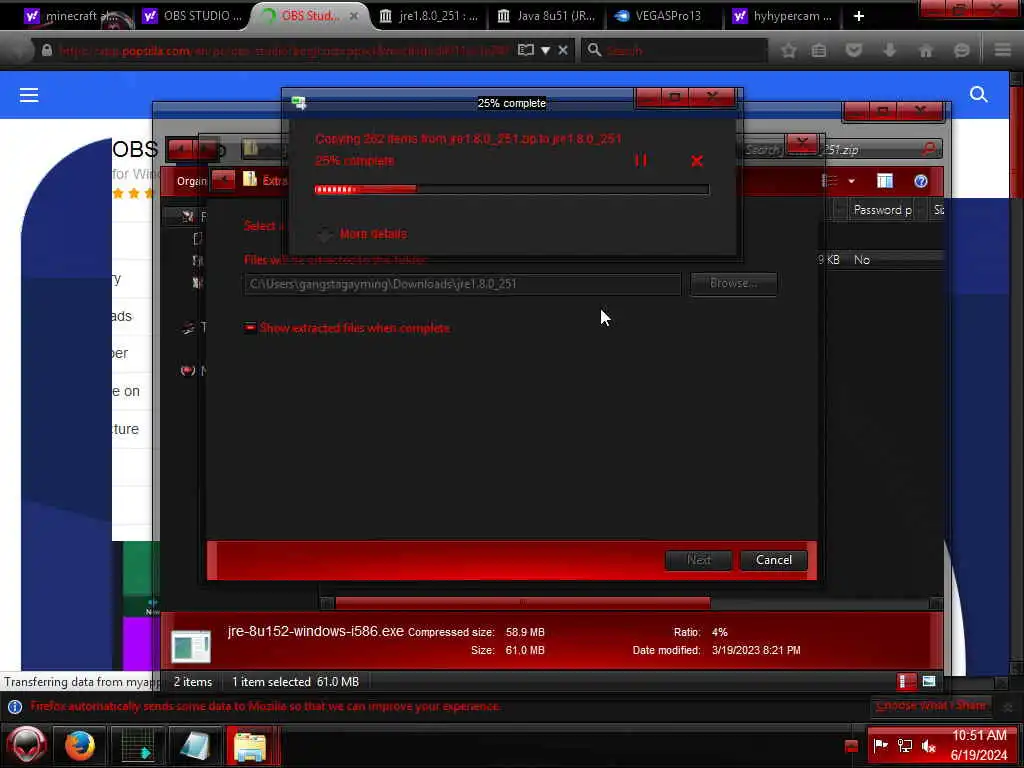Click the Firefox address bar URL
1024x768 pixels.
coord(284,50)
